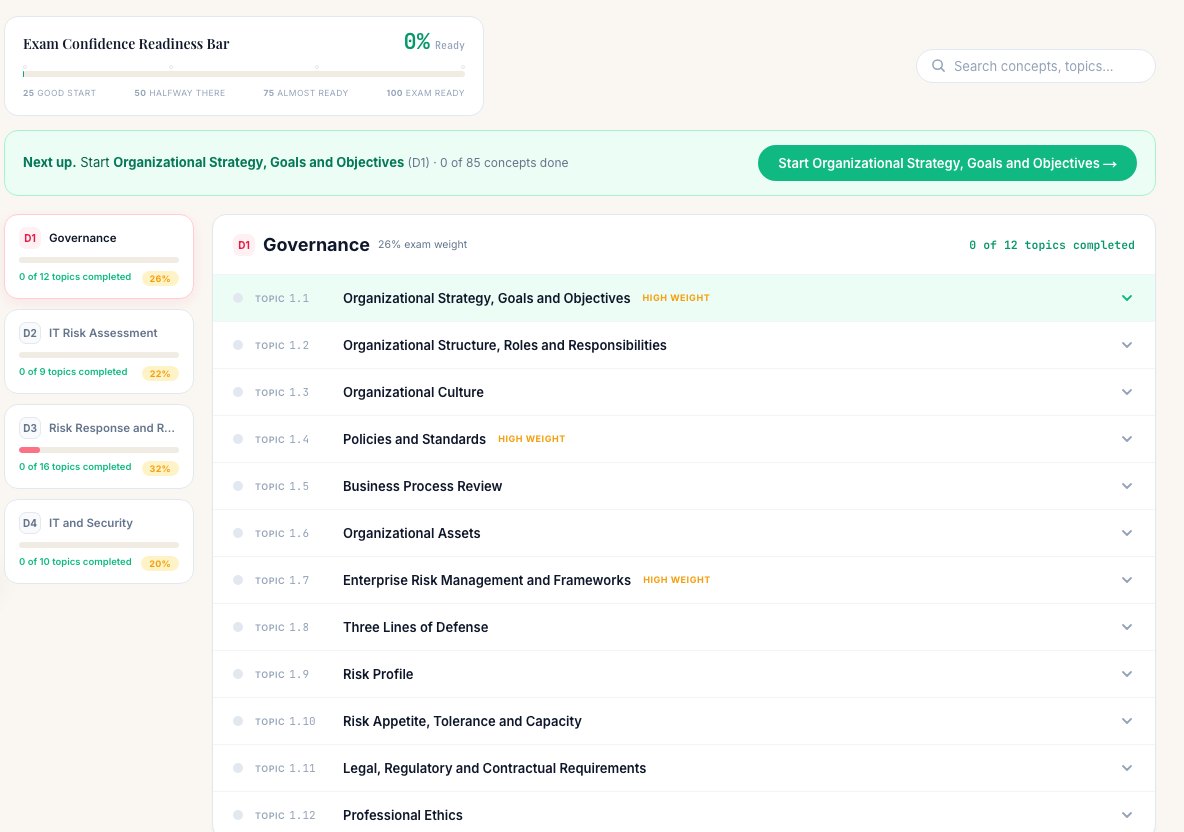Image resolution: width=1184 pixels, height=832 pixels.
Task: Click the '0 of 12 topics completed' header text
Action: (1052, 245)
